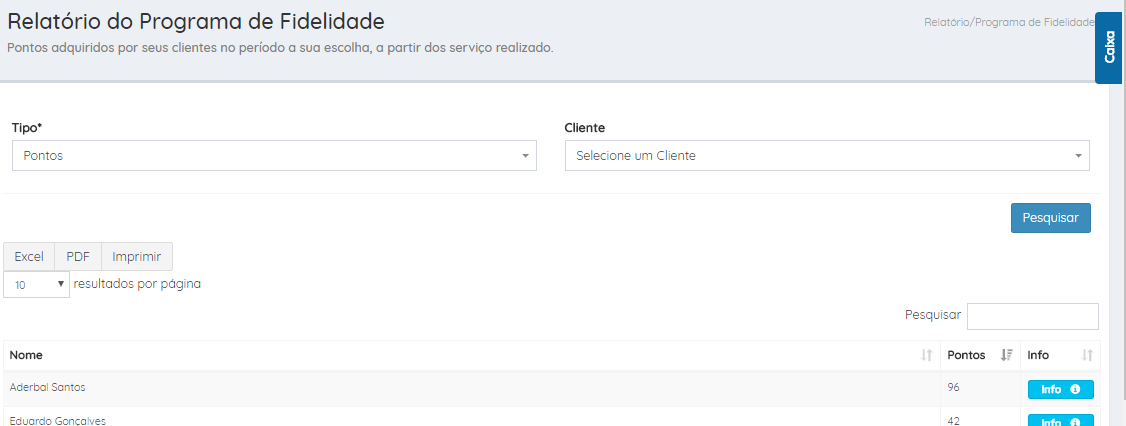Go to Relatório in the breadcrumb
1126x426 pixels.
tap(949, 21)
